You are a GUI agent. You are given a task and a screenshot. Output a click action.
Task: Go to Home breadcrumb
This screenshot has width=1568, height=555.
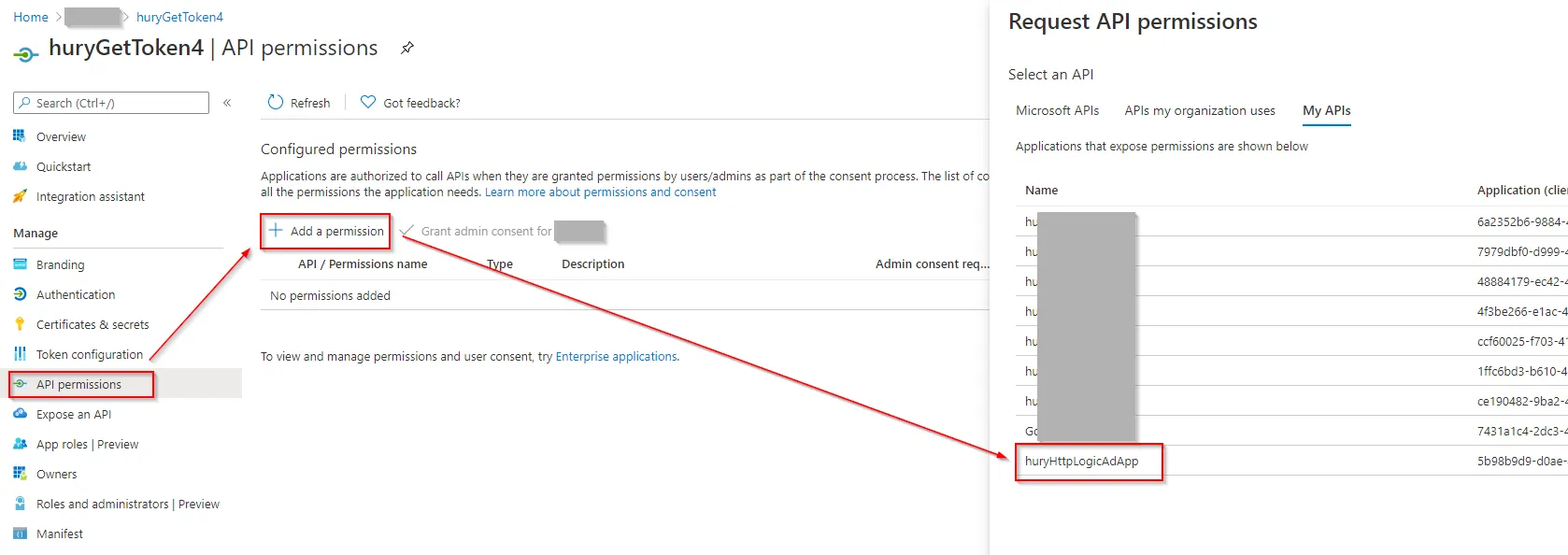coord(31,17)
